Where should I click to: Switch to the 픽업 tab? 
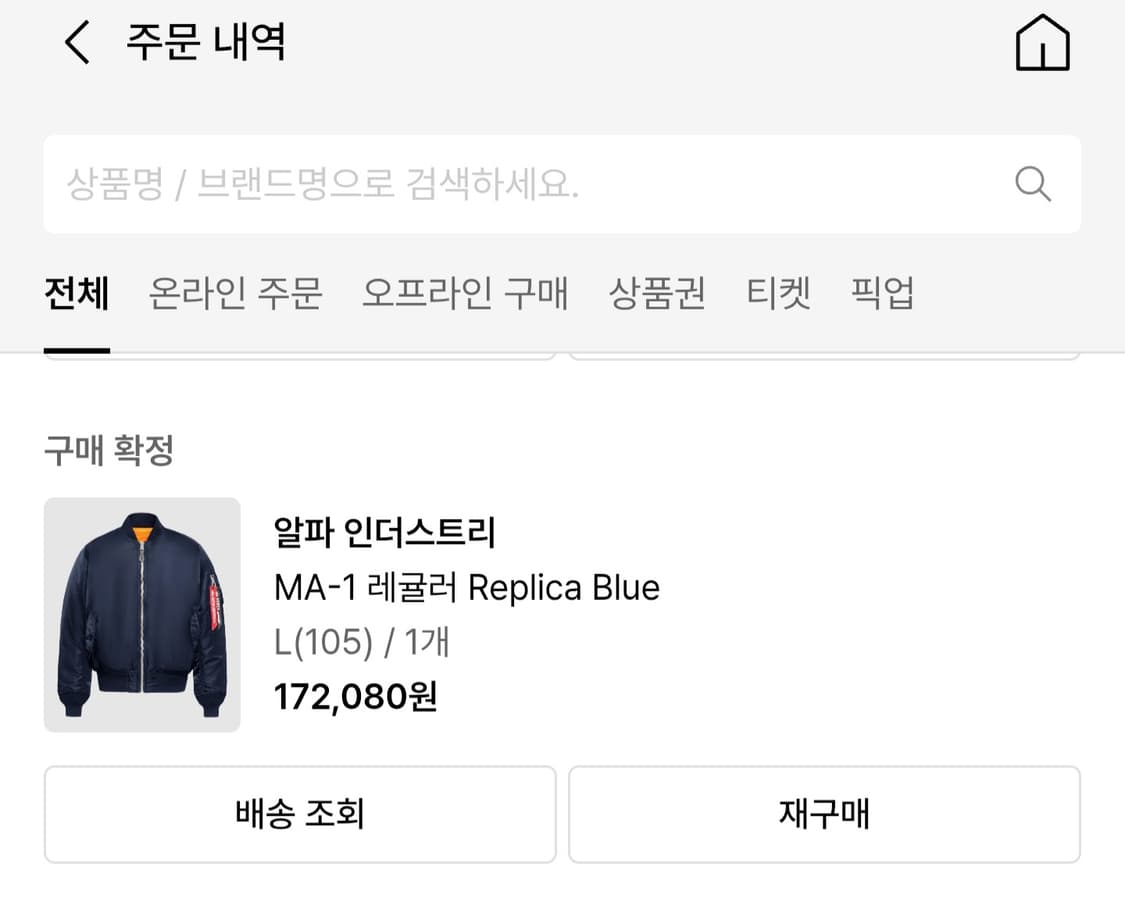(881, 294)
